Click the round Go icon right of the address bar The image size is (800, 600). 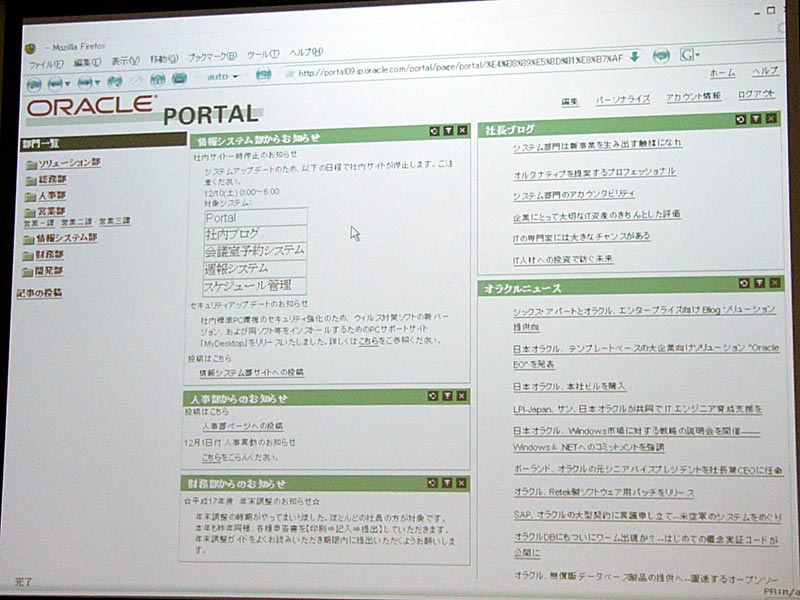click(x=661, y=56)
